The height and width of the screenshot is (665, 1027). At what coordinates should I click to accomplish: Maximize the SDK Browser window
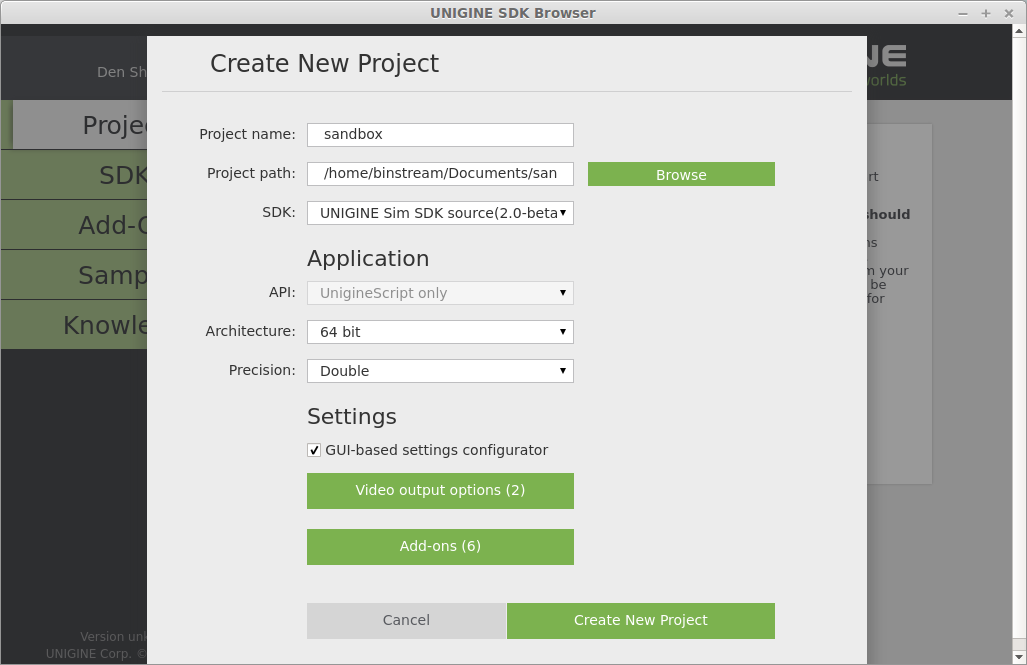[986, 13]
